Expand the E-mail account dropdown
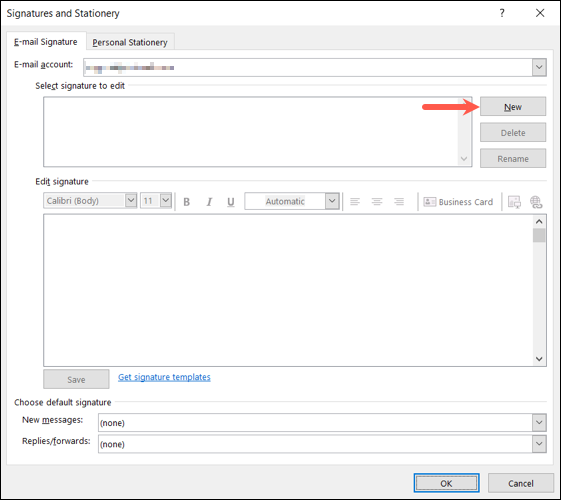Viewport: 561px width, 500px height. (x=539, y=67)
